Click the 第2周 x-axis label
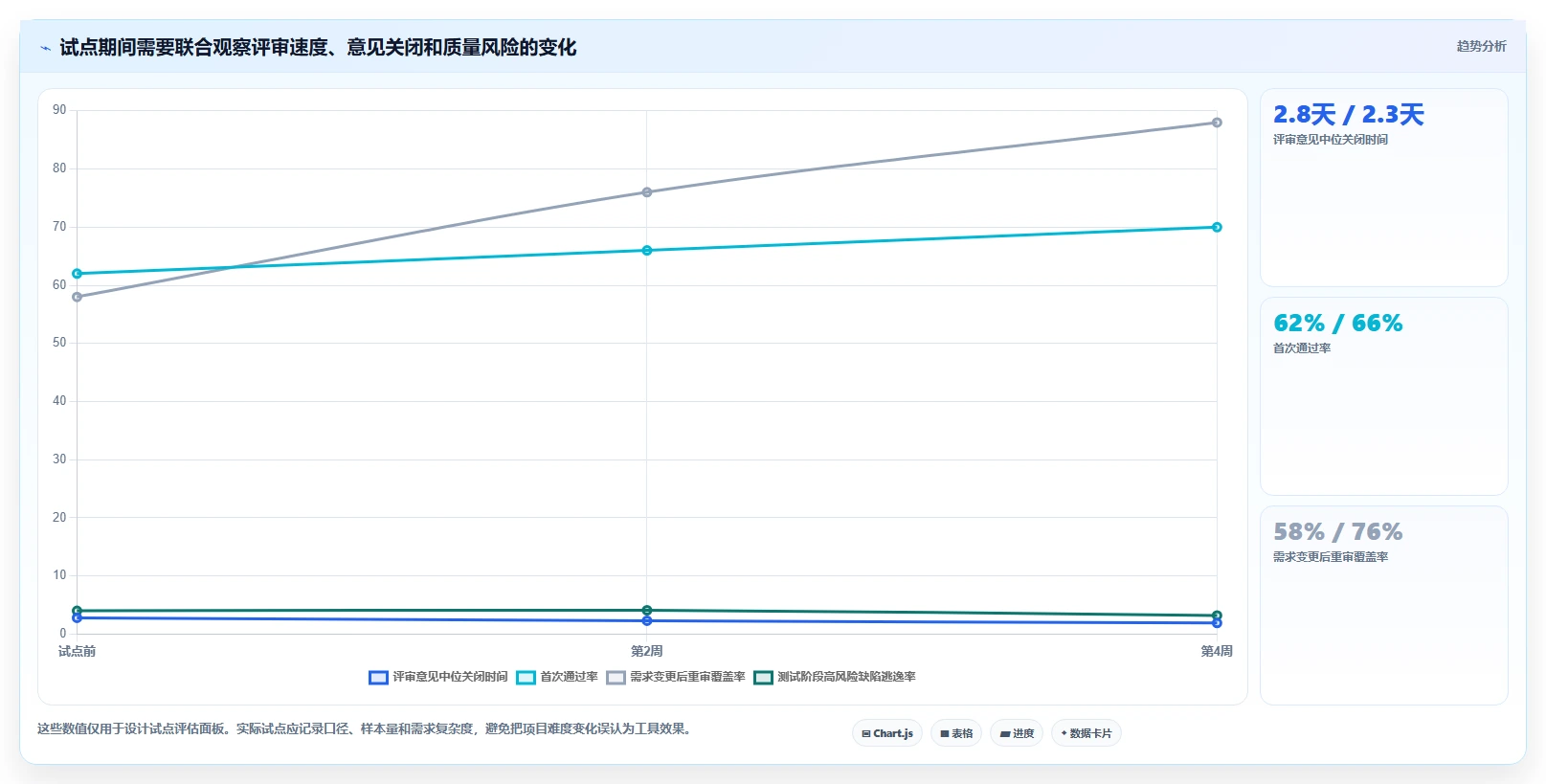This screenshot has height=784, width=1546. click(647, 651)
